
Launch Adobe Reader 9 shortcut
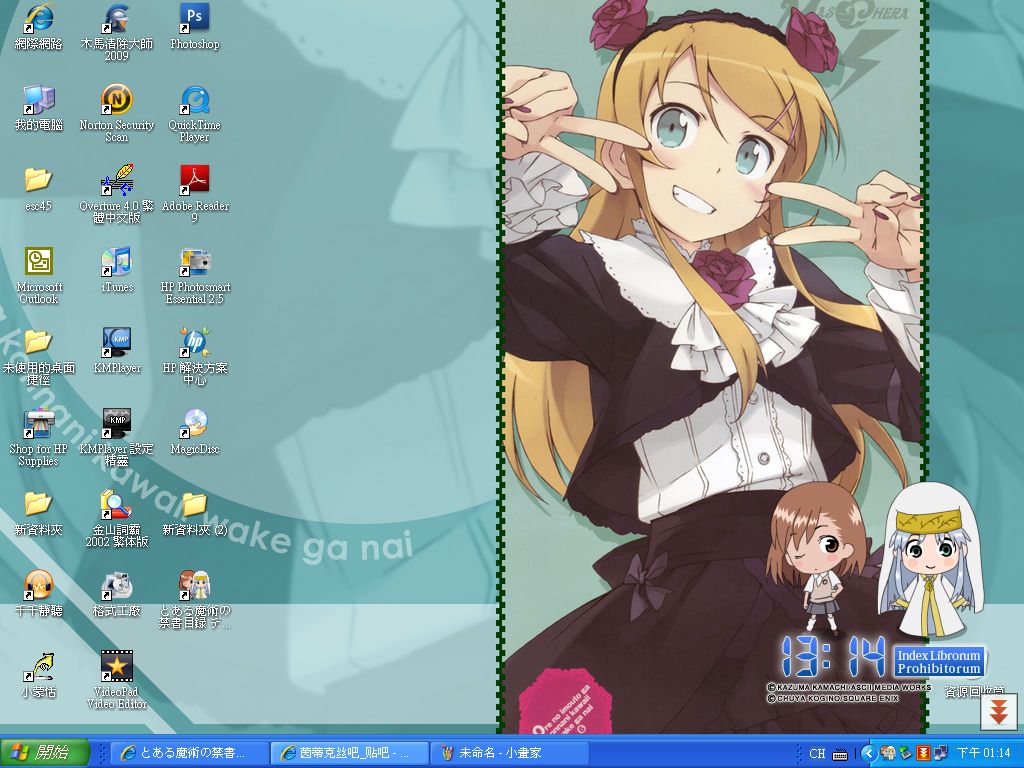pyautogui.click(x=195, y=195)
